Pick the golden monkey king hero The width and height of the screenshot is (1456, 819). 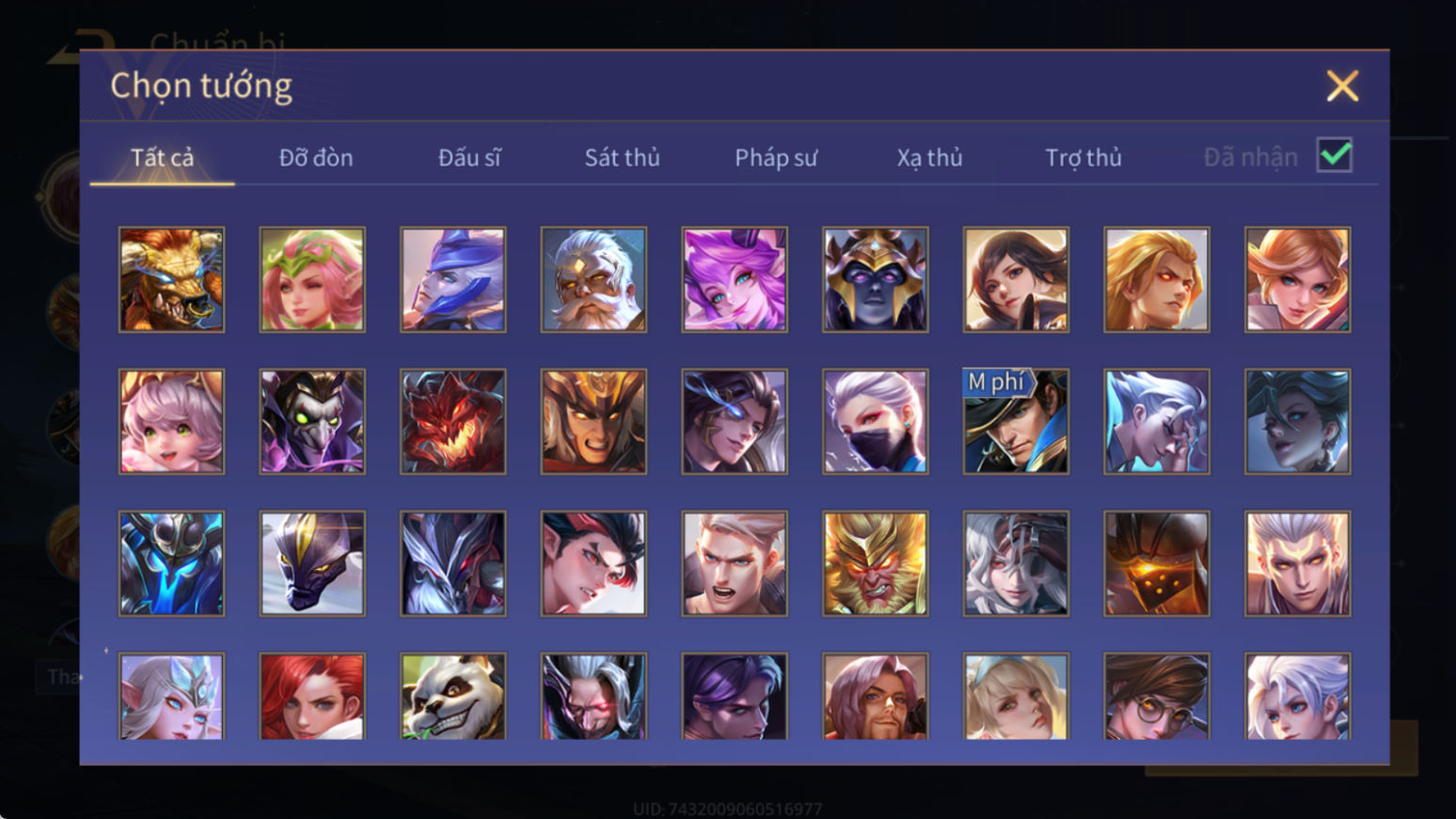click(875, 563)
